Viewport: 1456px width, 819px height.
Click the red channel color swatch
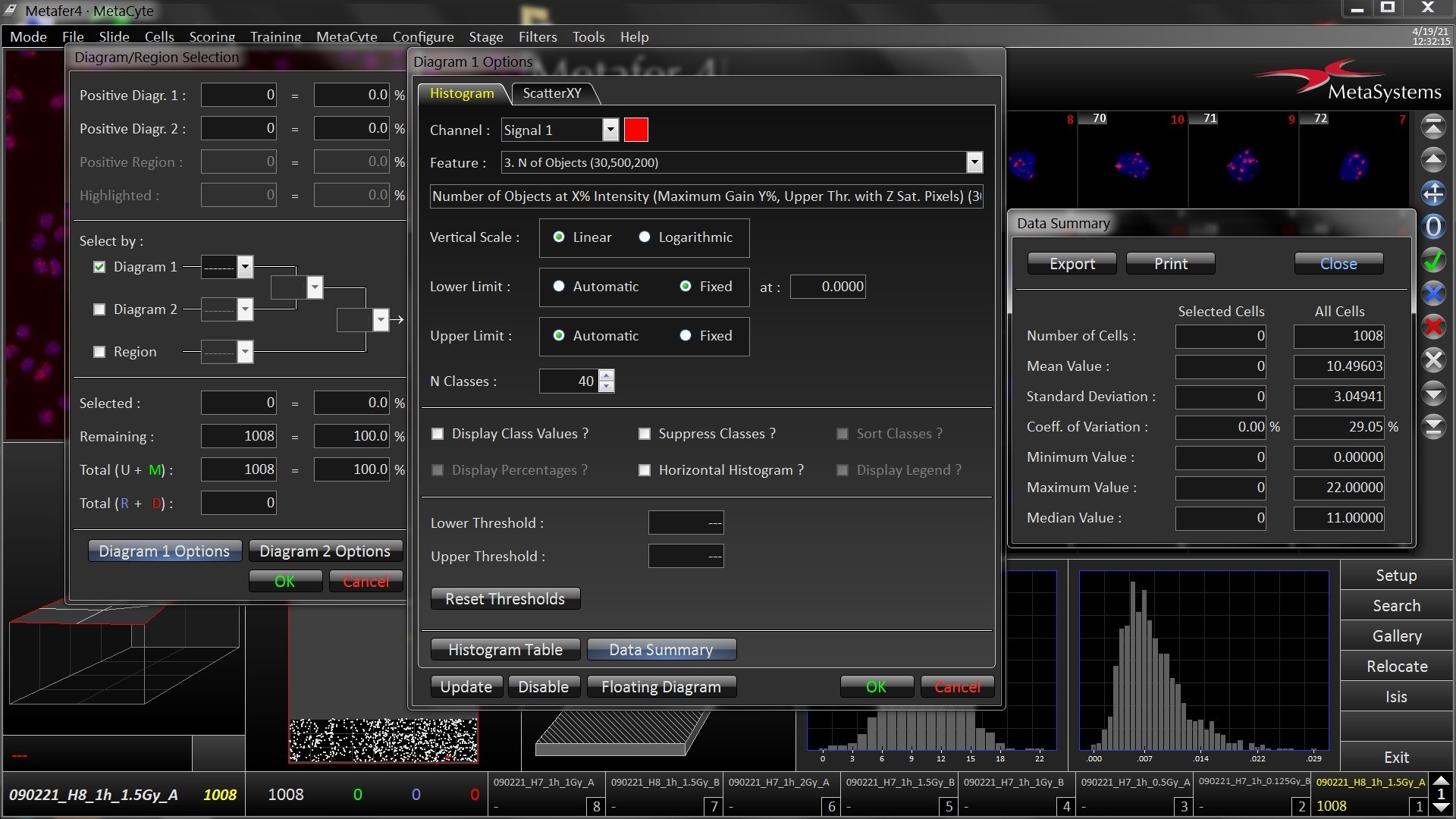[x=635, y=130]
